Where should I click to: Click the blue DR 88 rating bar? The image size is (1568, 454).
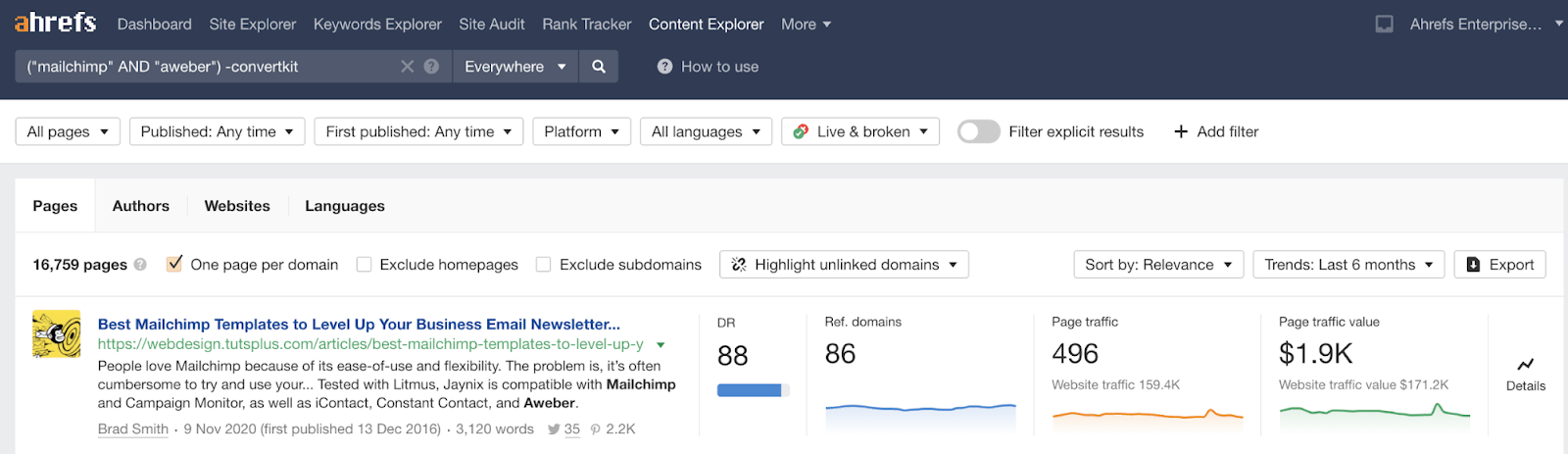pos(751,390)
